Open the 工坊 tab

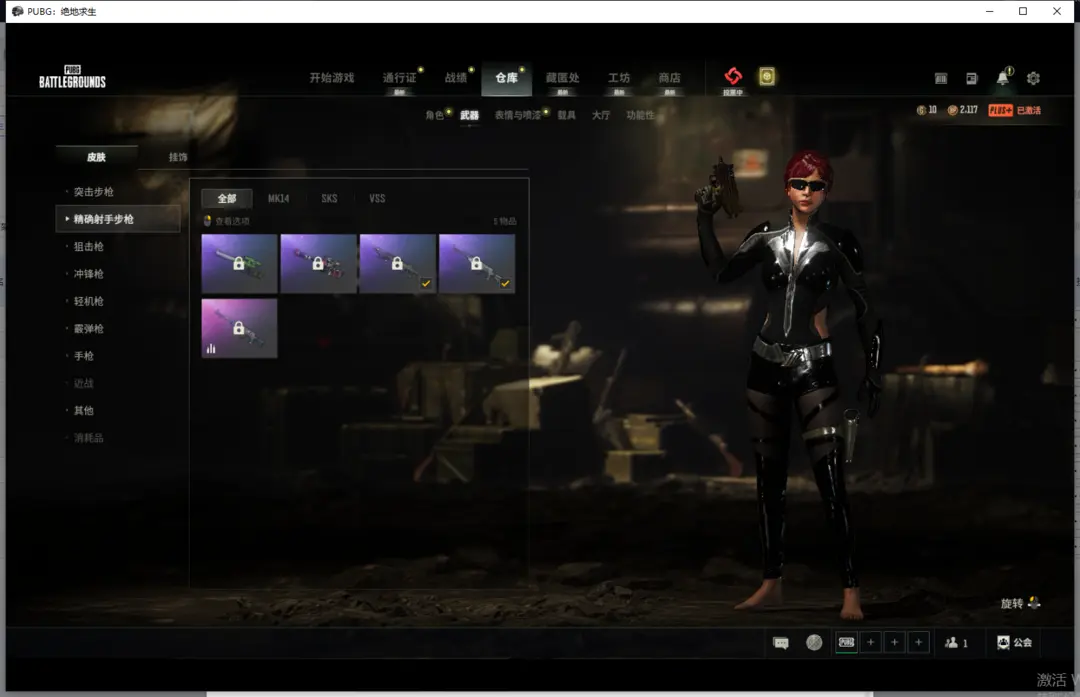click(619, 78)
